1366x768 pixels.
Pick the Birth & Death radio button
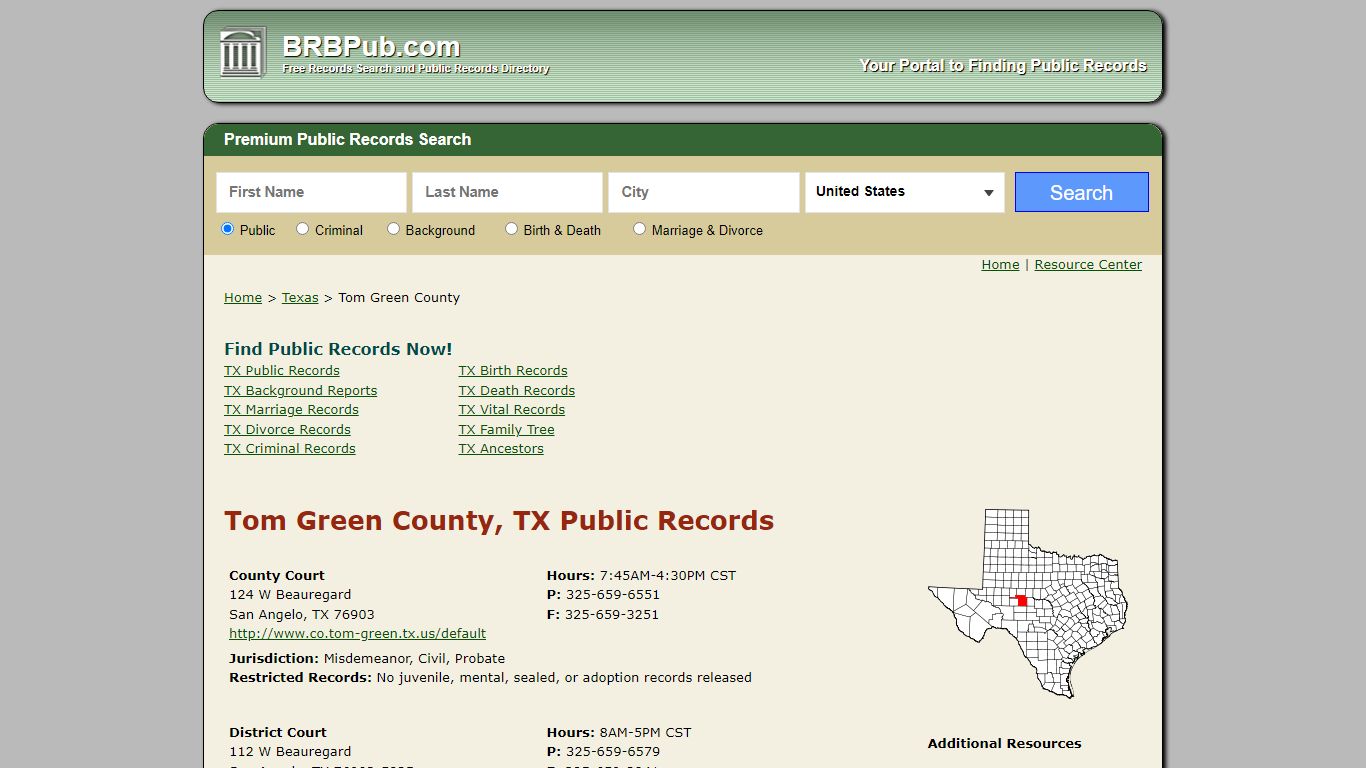(x=511, y=229)
